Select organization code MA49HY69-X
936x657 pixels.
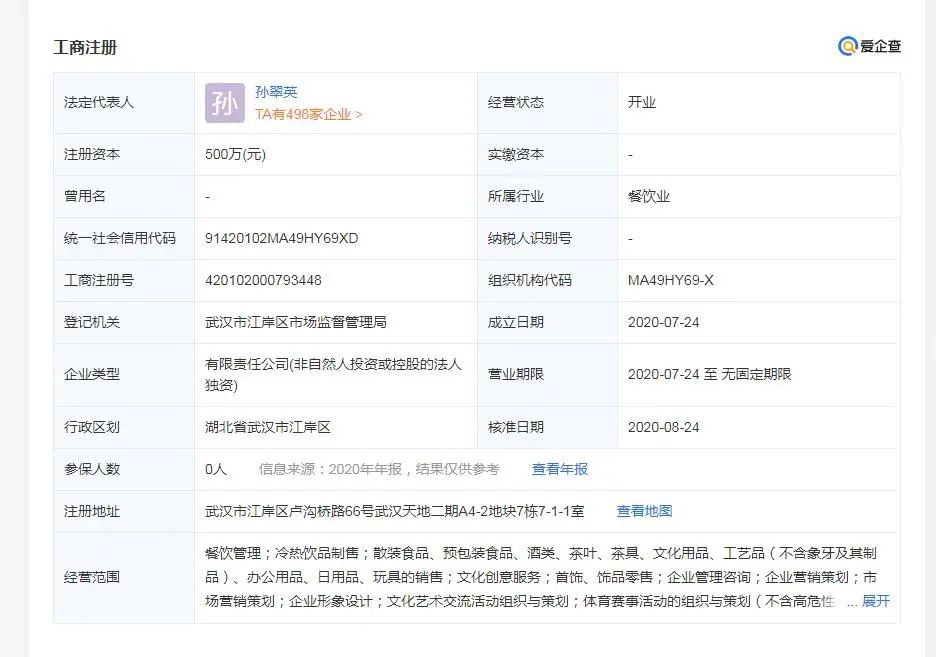tap(670, 280)
